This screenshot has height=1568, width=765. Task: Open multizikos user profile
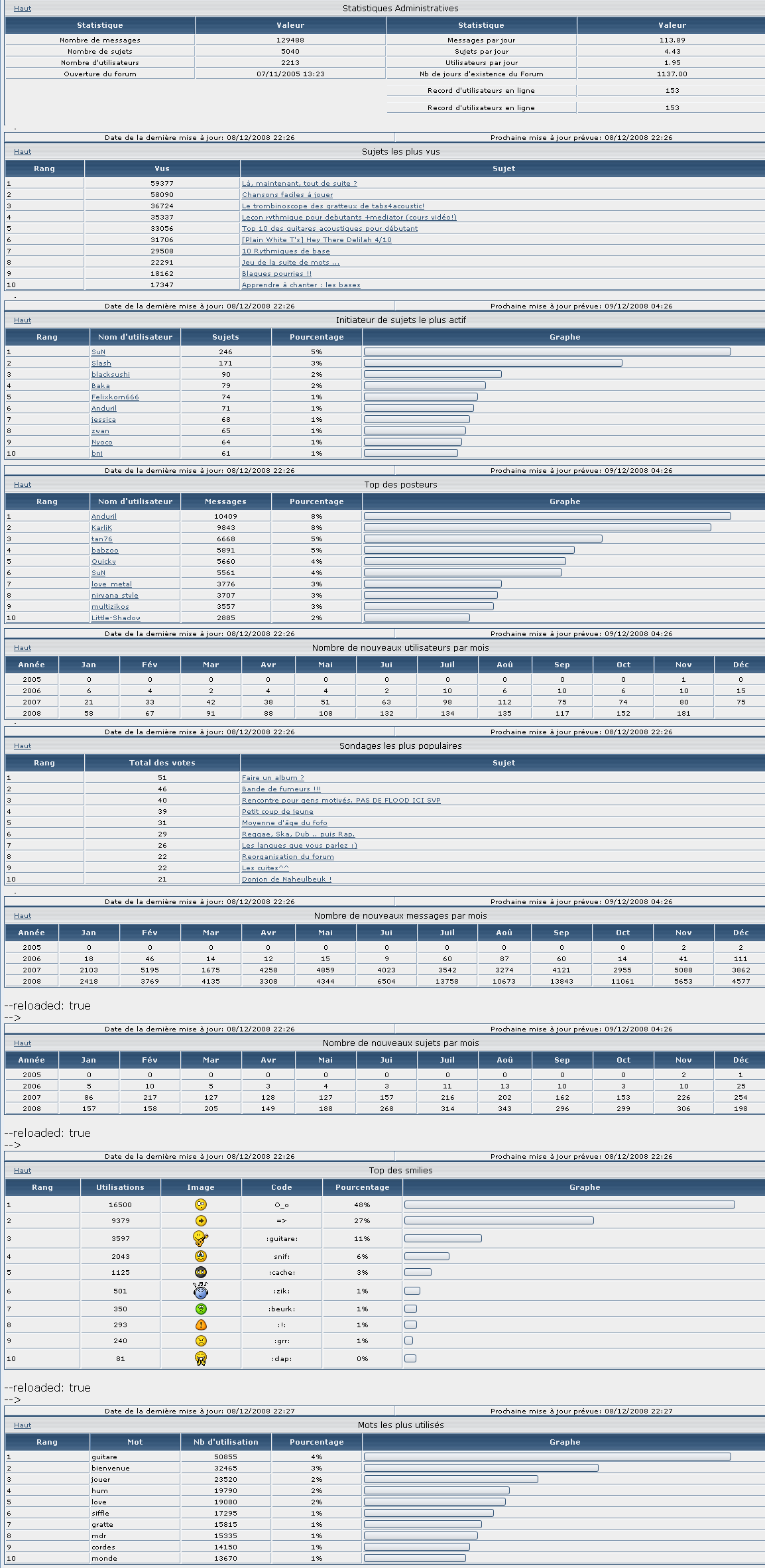point(110,607)
